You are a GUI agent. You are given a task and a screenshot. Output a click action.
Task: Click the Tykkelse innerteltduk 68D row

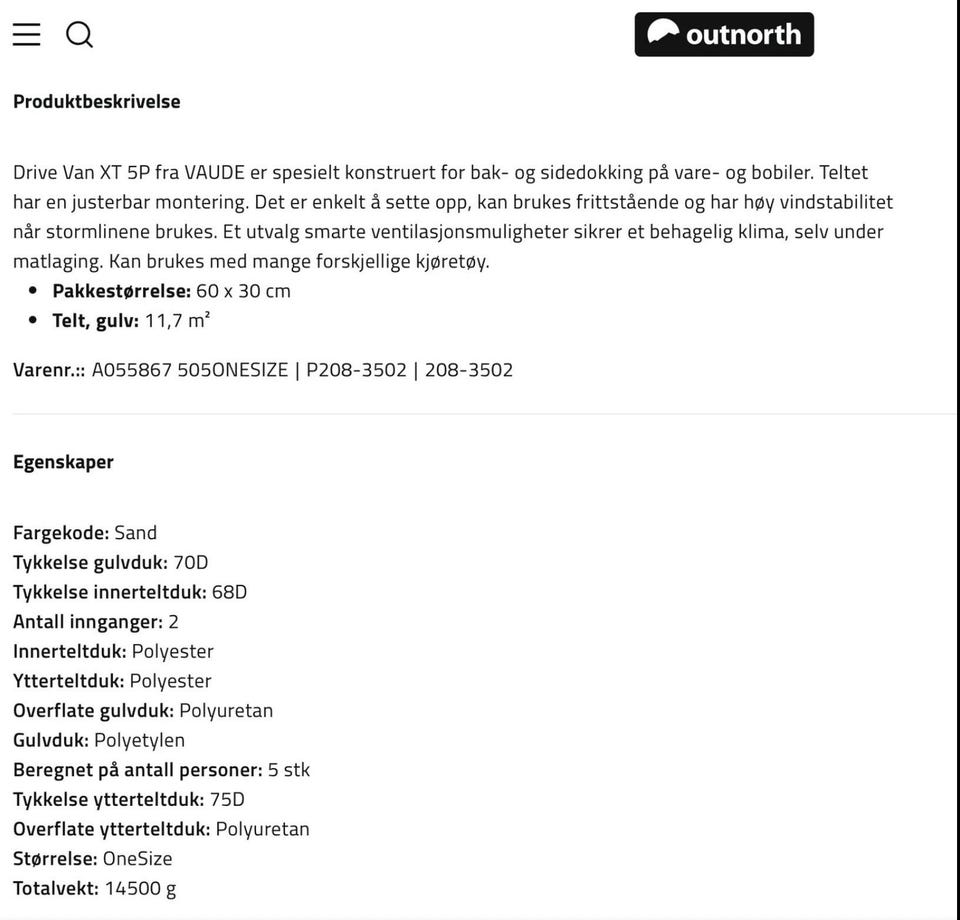[x=130, y=592]
